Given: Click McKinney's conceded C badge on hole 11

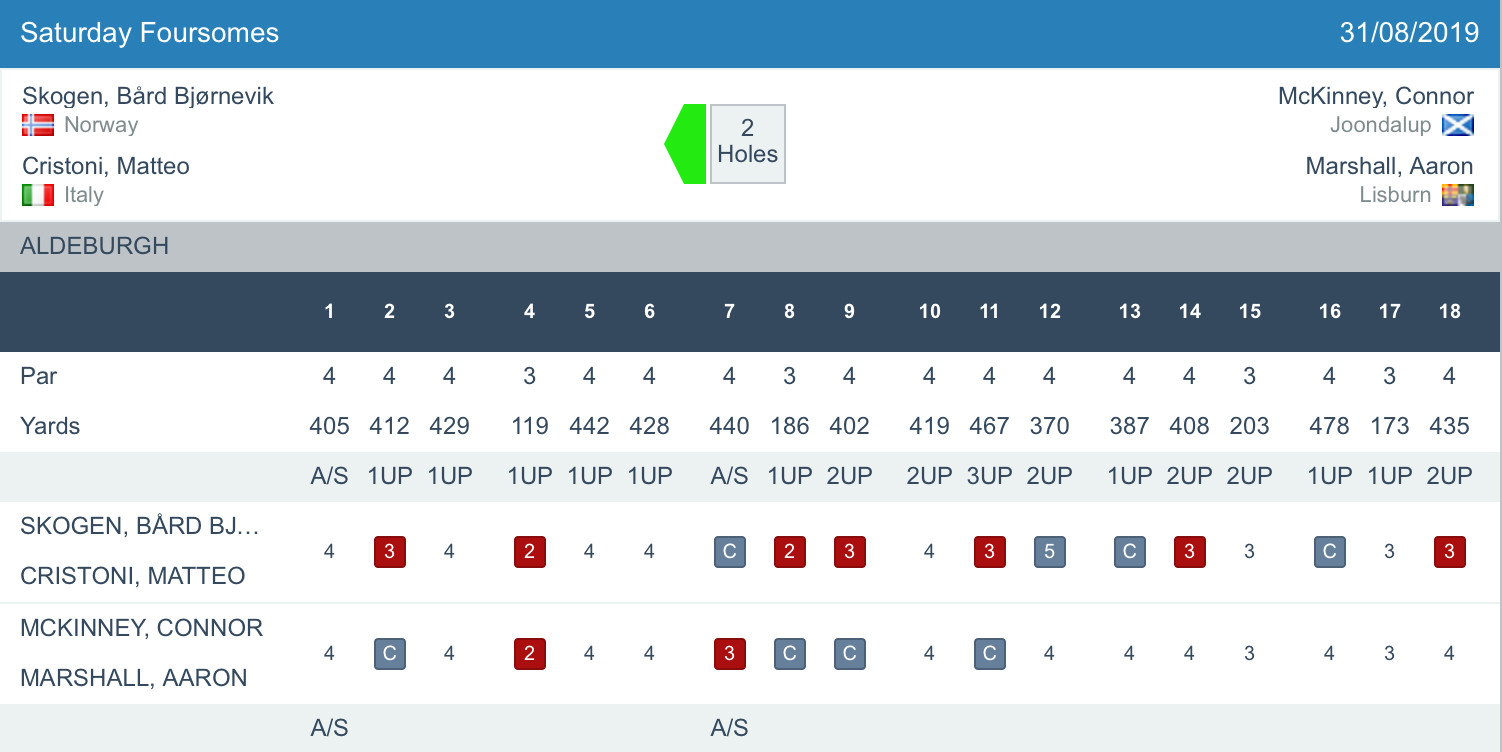Looking at the screenshot, I should pyautogui.click(x=989, y=654).
